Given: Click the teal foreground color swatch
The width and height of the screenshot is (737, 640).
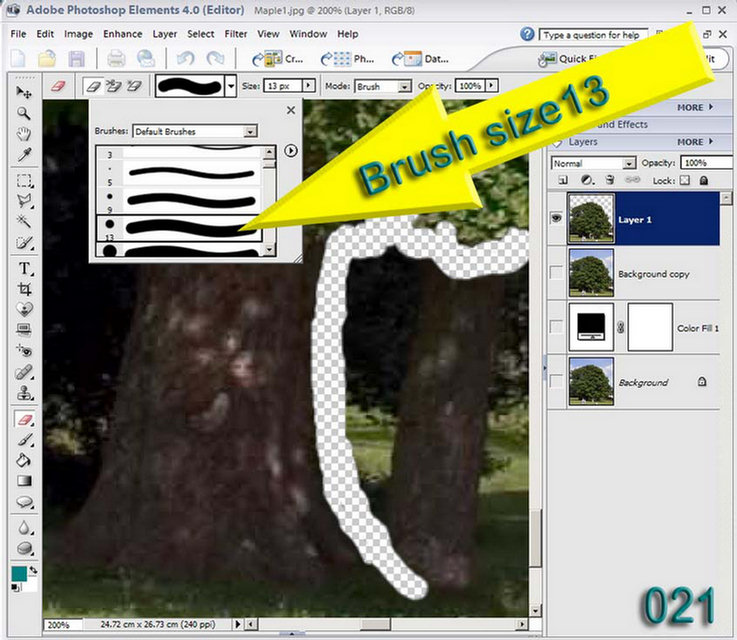Looking at the screenshot, I should [x=19, y=573].
